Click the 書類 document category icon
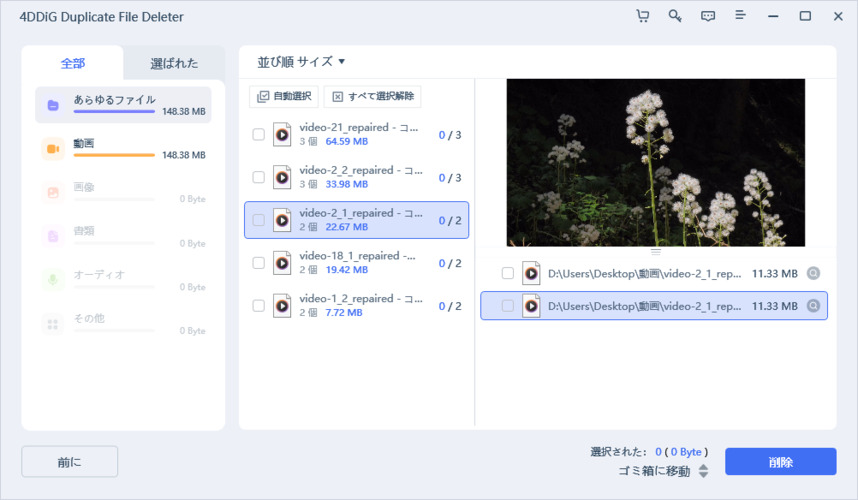The height and width of the screenshot is (500, 858). point(53,236)
